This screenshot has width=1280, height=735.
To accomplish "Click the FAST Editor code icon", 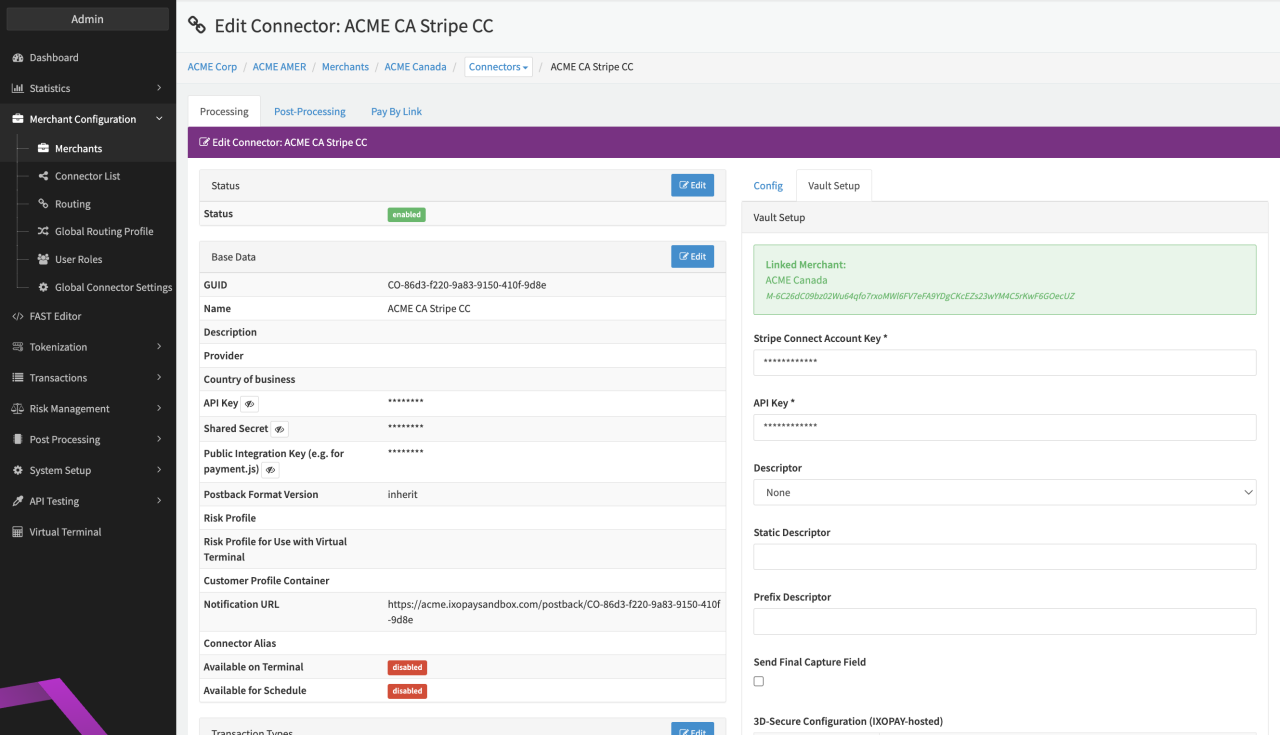I will point(18,316).
